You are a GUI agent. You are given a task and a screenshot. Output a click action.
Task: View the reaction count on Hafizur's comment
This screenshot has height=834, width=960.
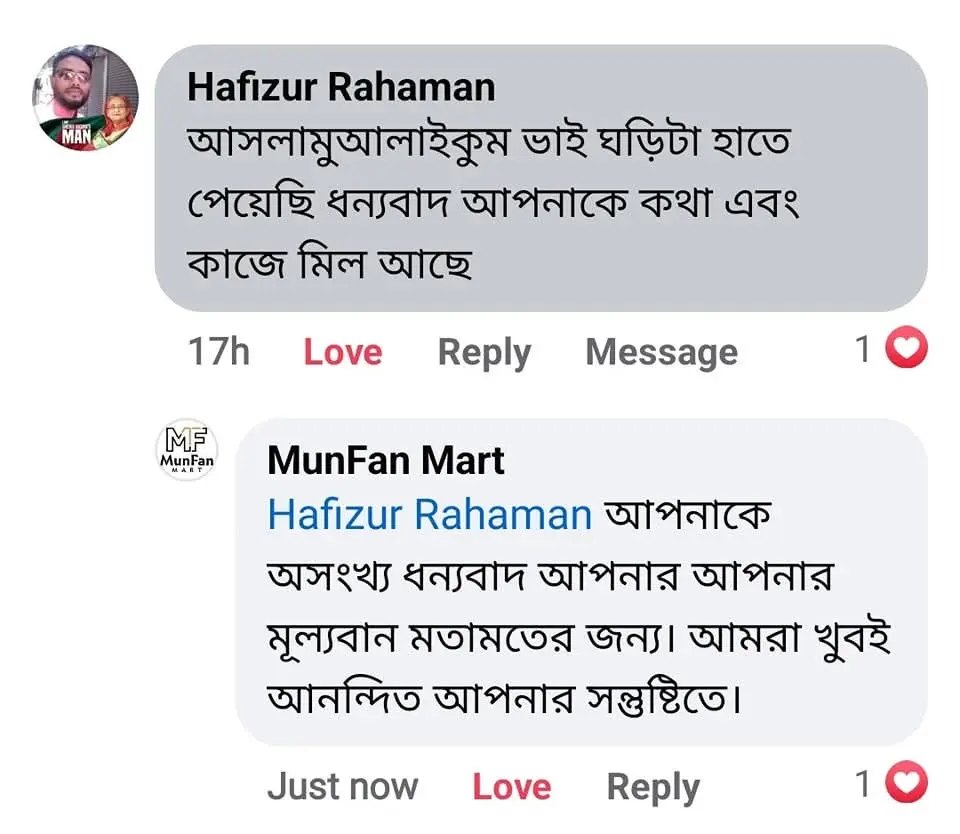[864, 350]
